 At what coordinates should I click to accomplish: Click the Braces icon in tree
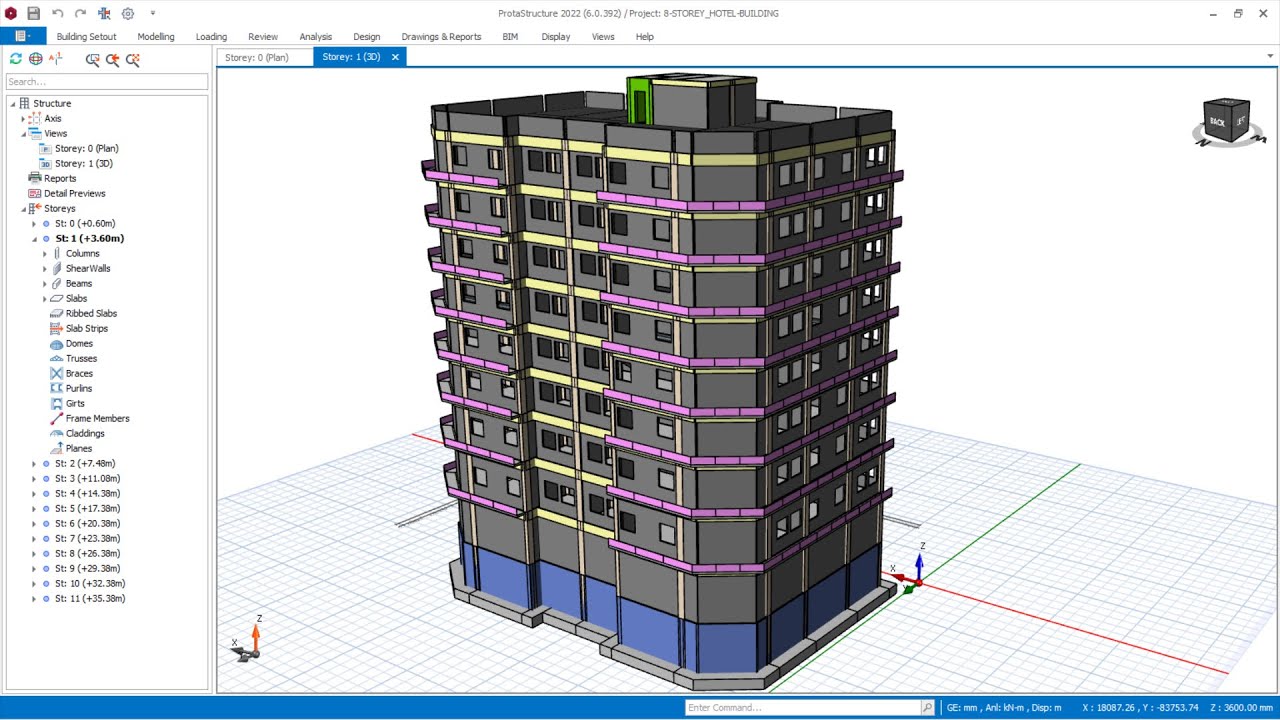[x=56, y=373]
